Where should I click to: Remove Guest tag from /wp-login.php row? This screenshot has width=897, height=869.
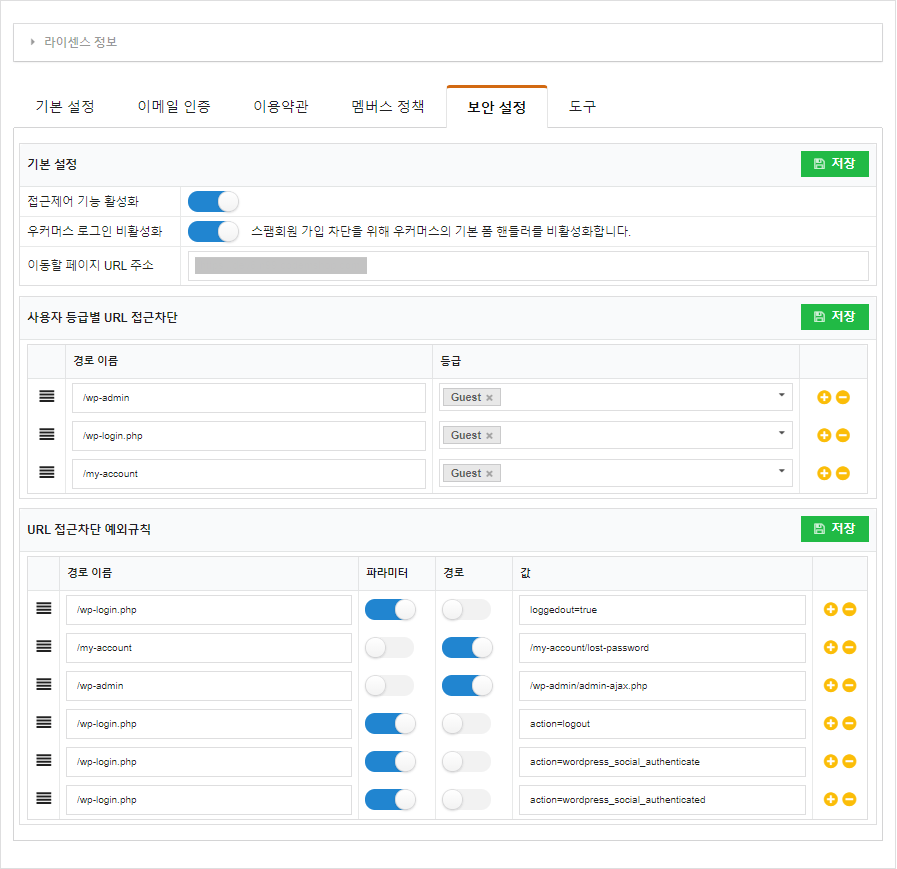click(x=489, y=436)
